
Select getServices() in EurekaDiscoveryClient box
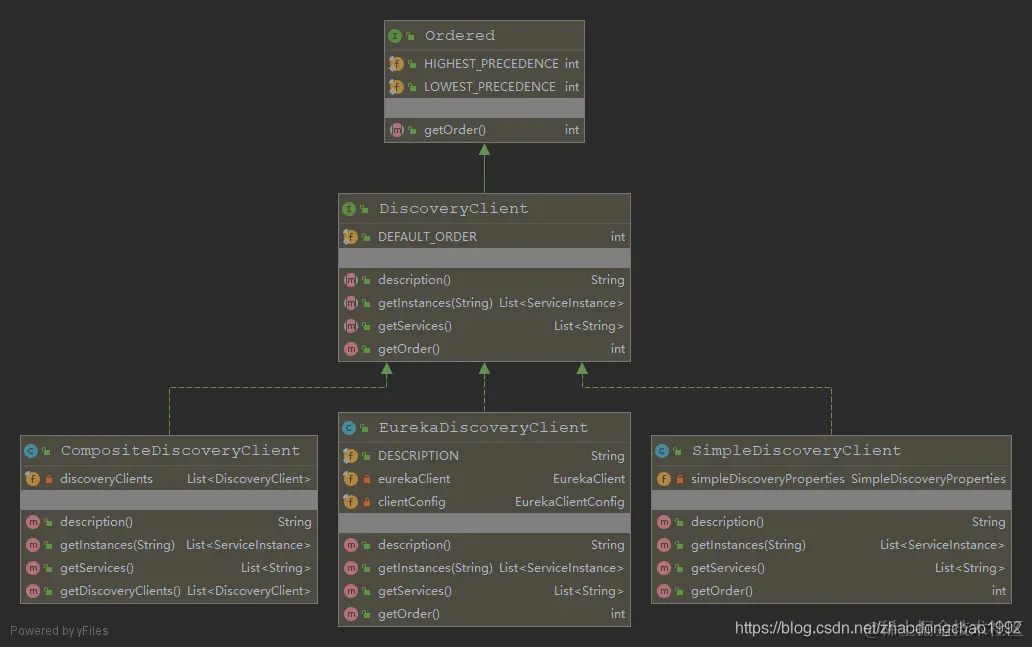click(415, 591)
